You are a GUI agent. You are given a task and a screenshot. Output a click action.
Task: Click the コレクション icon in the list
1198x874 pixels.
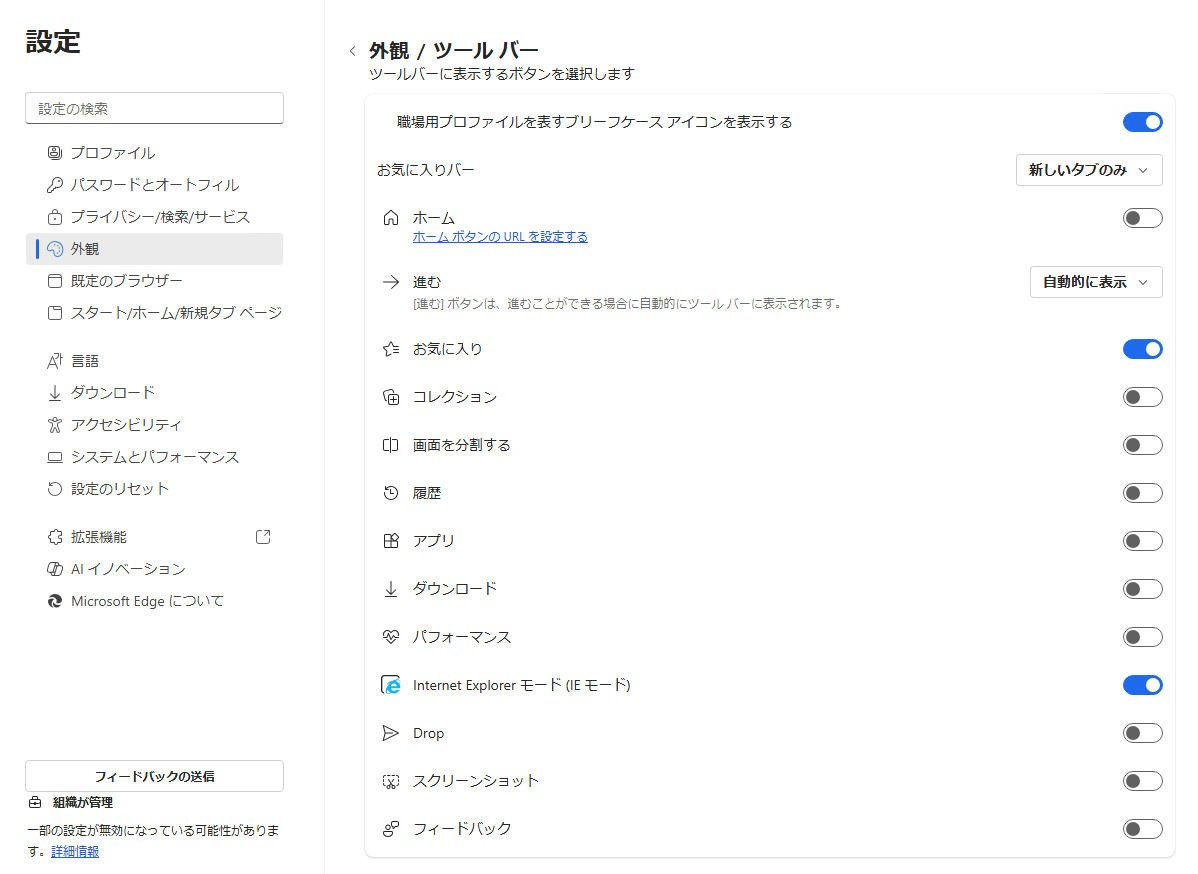pos(391,397)
